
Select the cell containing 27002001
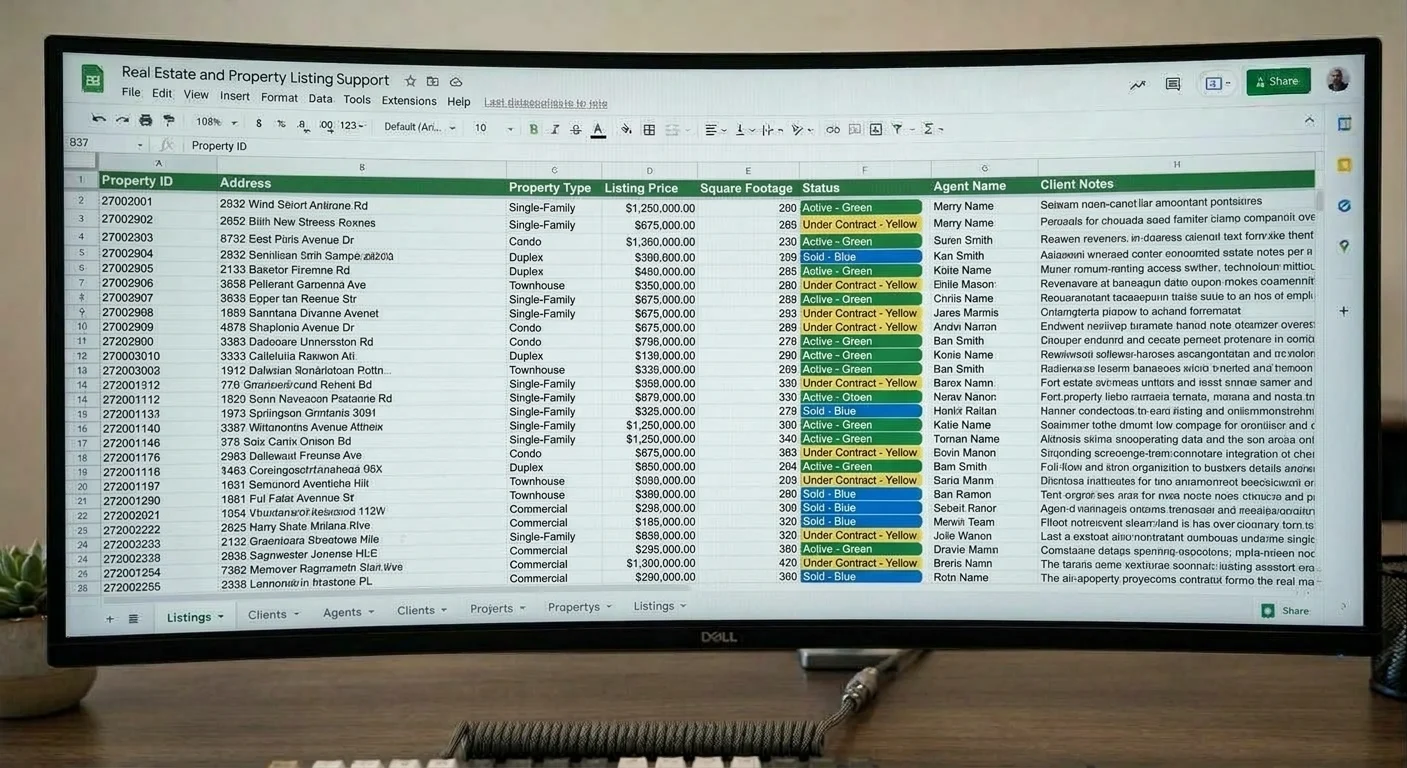point(158,201)
